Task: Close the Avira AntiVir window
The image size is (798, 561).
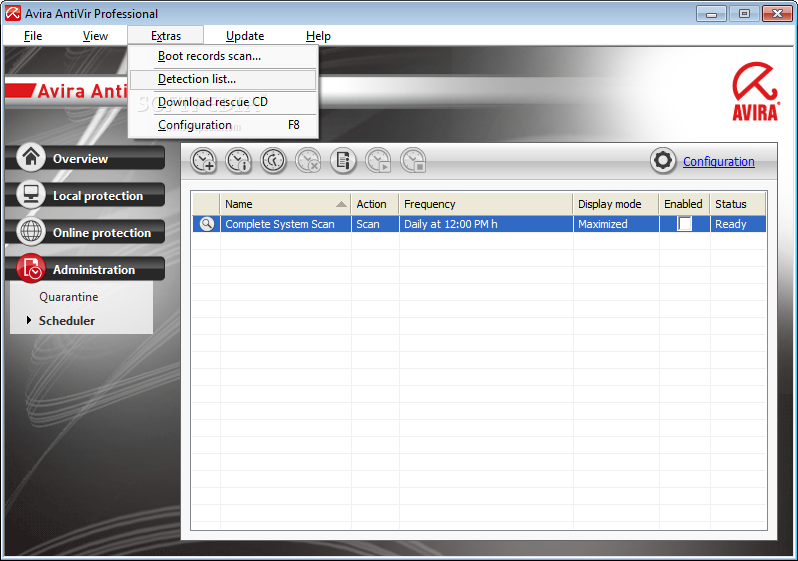Action: [x=777, y=14]
